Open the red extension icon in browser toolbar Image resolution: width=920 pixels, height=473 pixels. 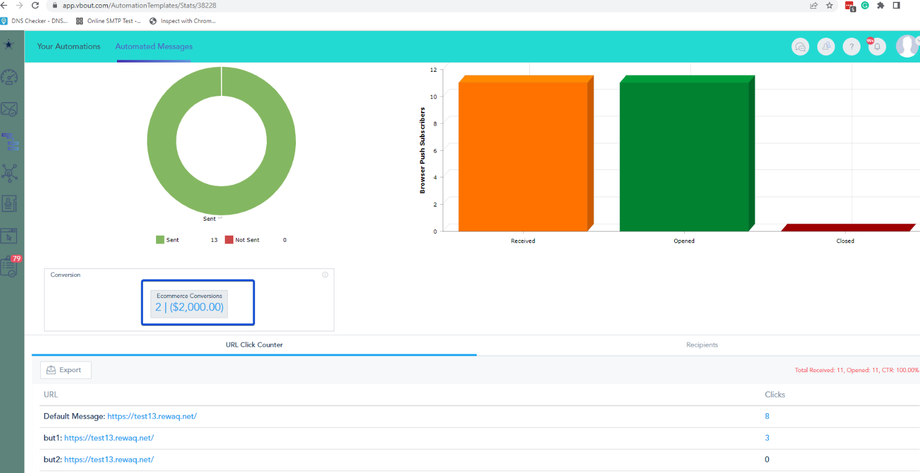click(850, 6)
